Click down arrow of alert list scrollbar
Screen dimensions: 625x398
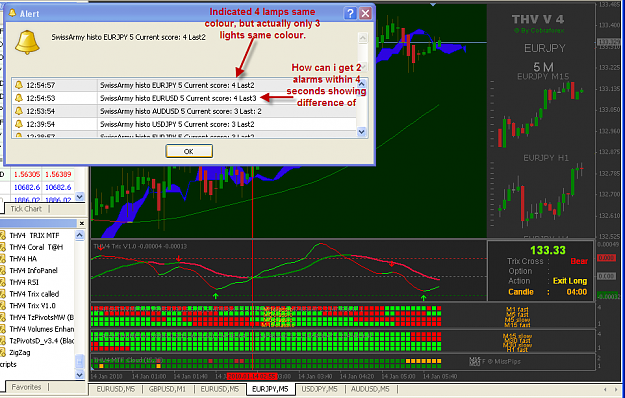(362, 132)
